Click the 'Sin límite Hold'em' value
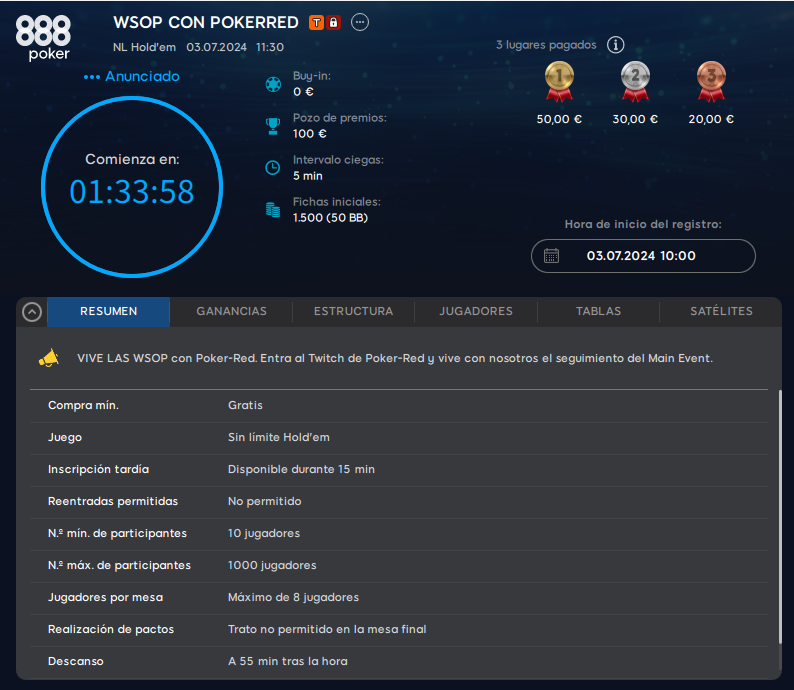The image size is (794, 690). (279, 437)
